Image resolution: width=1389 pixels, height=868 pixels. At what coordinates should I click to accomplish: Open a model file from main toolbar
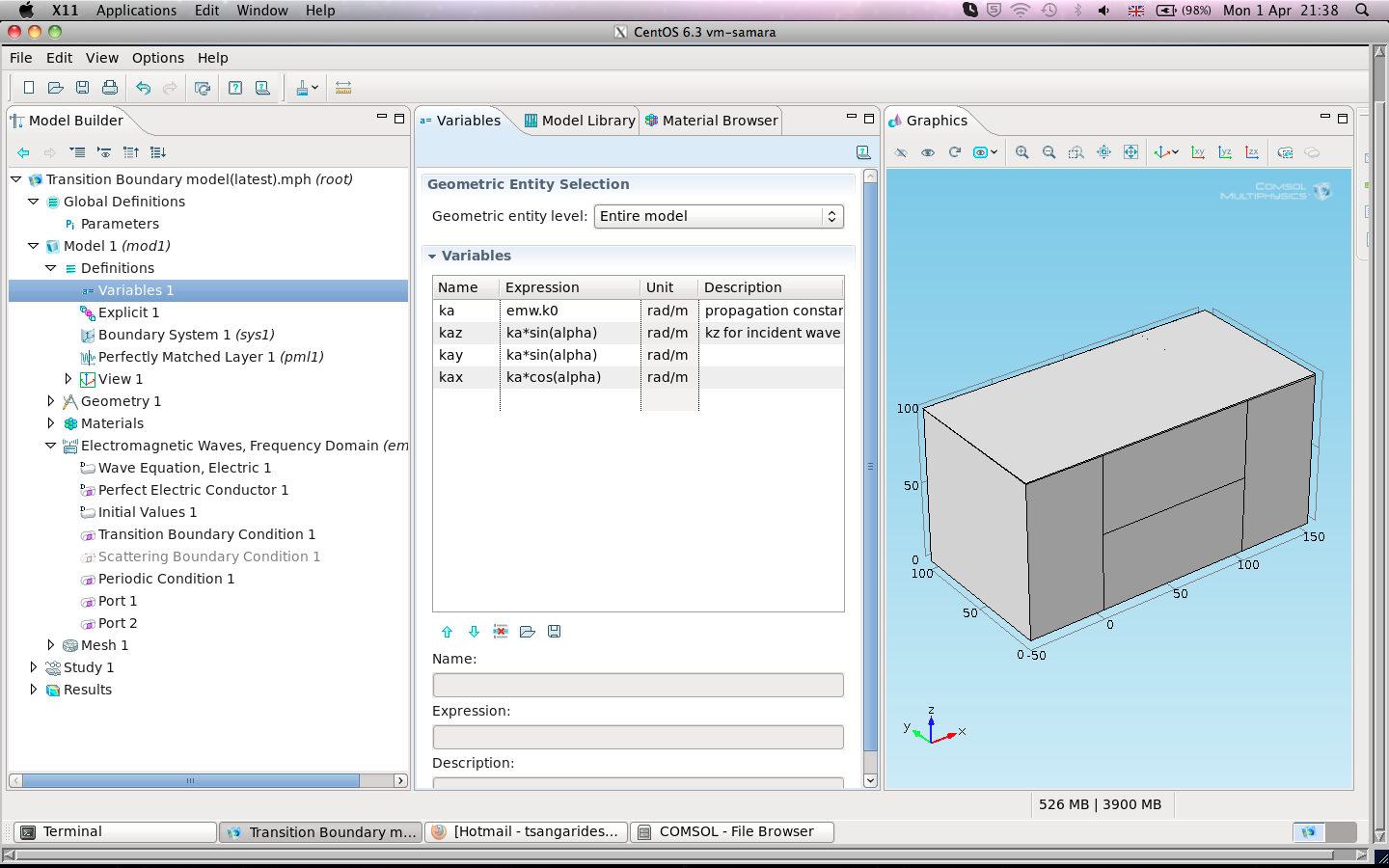(56, 88)
